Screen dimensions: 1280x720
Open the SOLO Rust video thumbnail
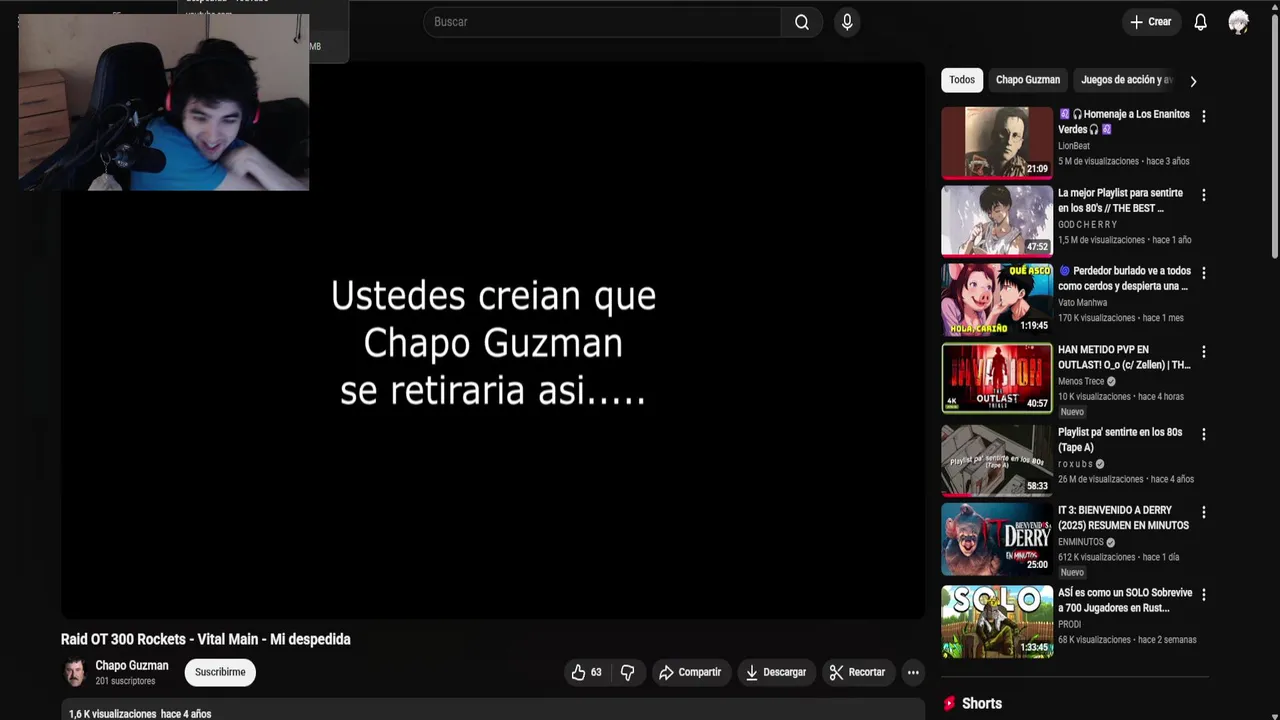point(997,621)
